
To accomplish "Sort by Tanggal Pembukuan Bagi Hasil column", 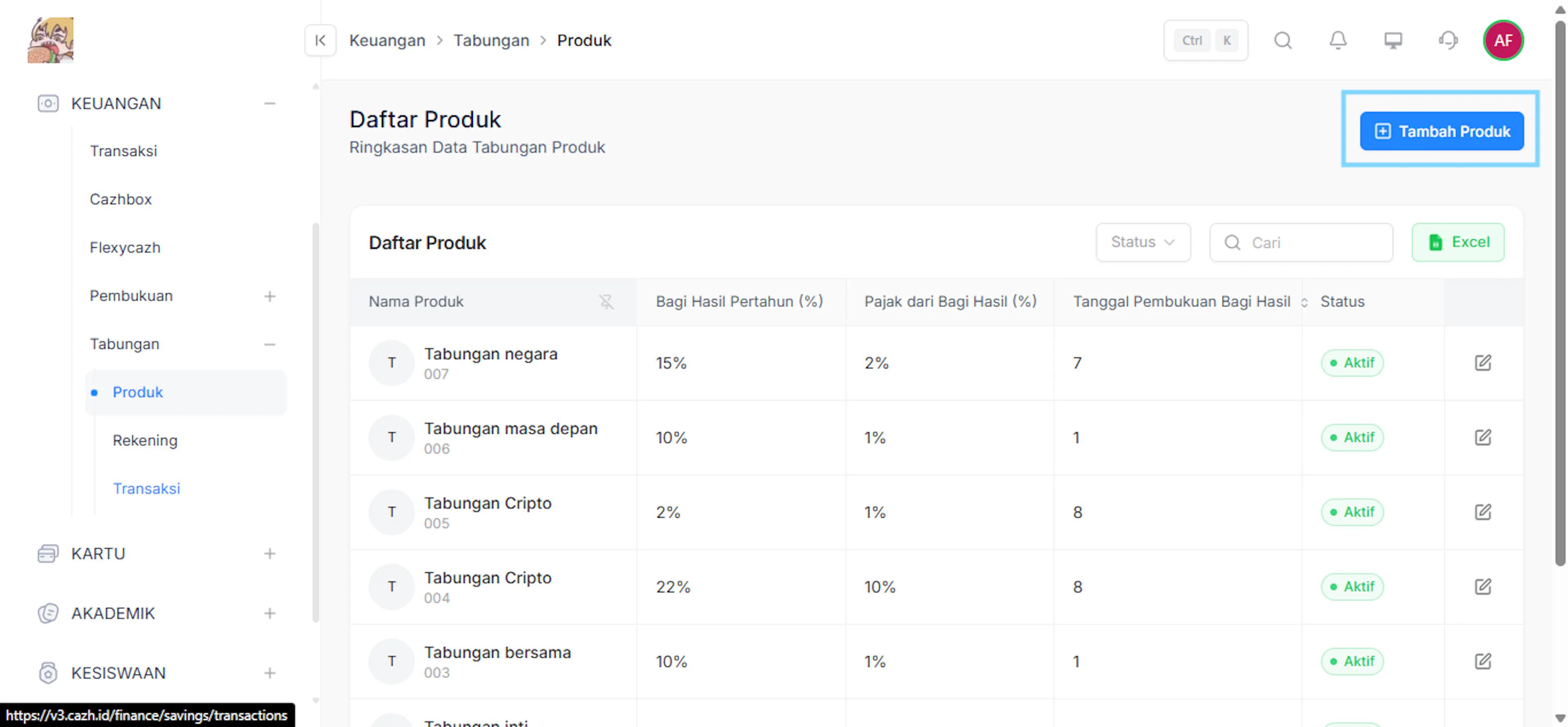I will click(x=1304, y=302).
